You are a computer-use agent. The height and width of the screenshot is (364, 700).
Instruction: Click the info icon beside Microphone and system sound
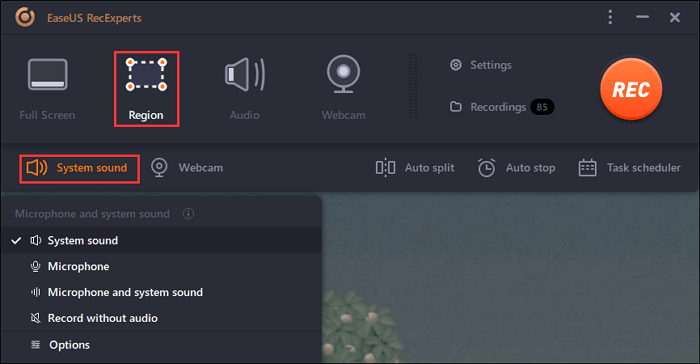188,214
